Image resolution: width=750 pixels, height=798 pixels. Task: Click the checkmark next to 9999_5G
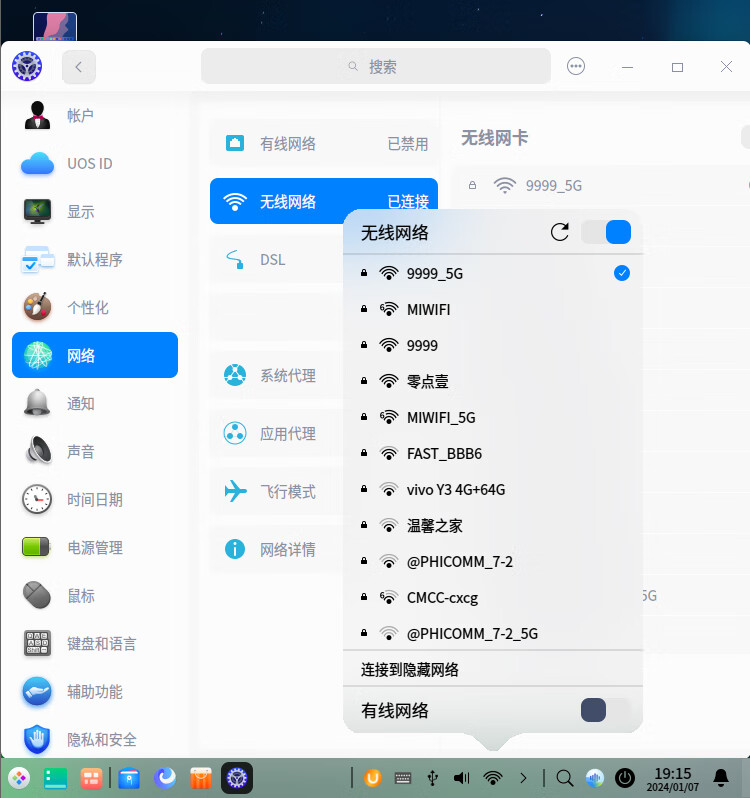coord(622,273)
